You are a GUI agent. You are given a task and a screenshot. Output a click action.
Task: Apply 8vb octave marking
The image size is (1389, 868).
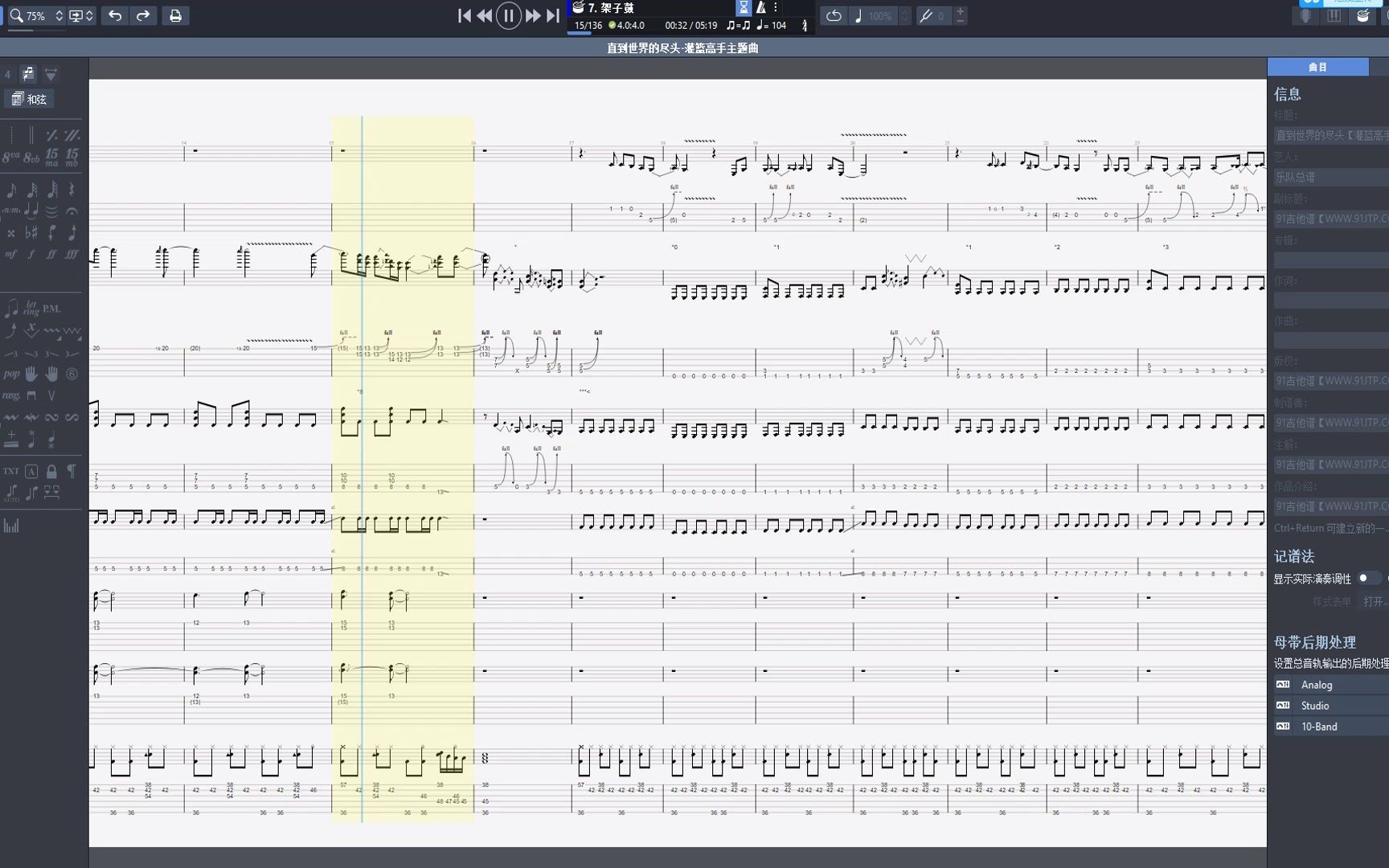(x=31, y=158)
